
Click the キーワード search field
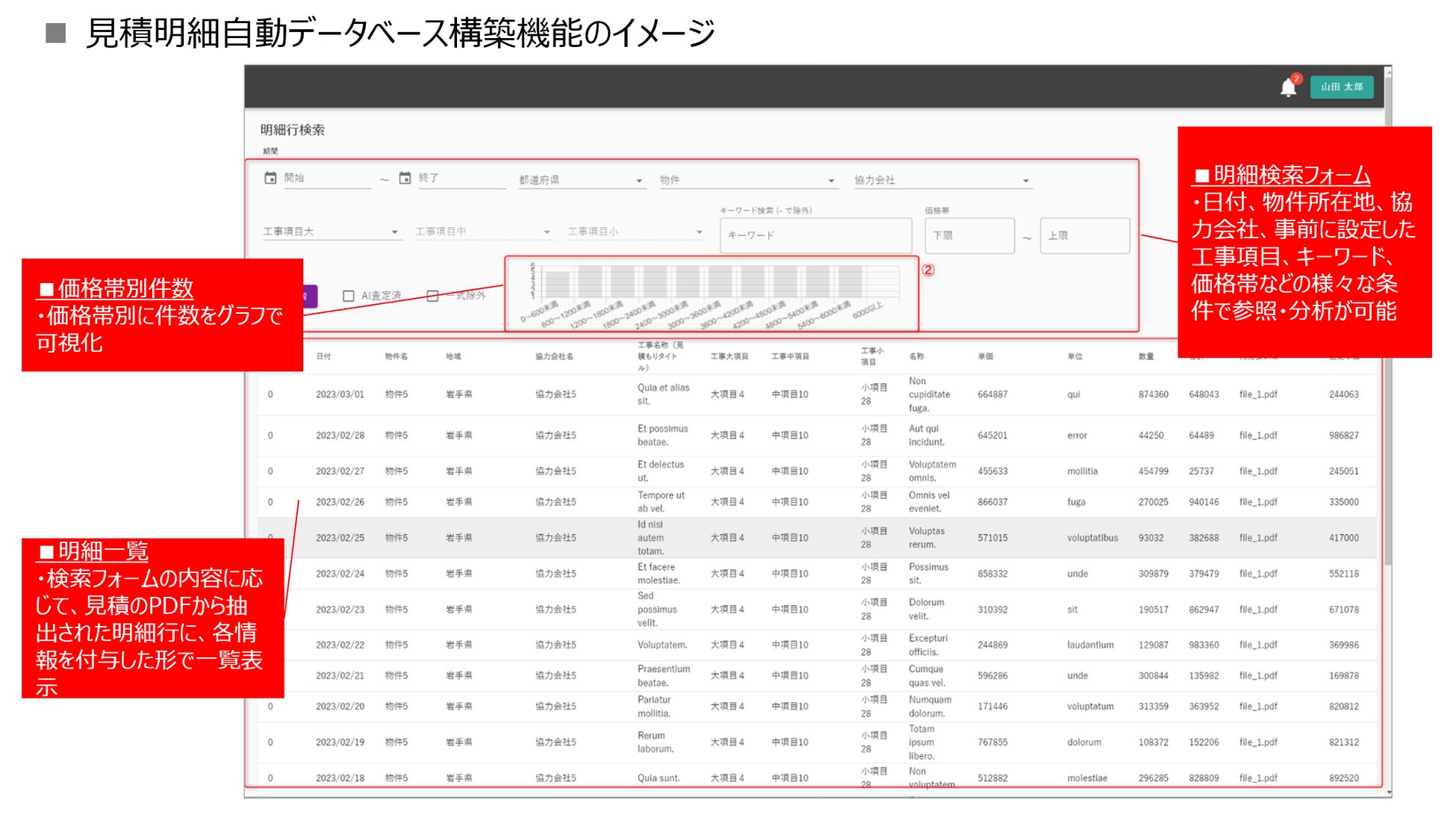pyautogui.click(x=815, y=235)
